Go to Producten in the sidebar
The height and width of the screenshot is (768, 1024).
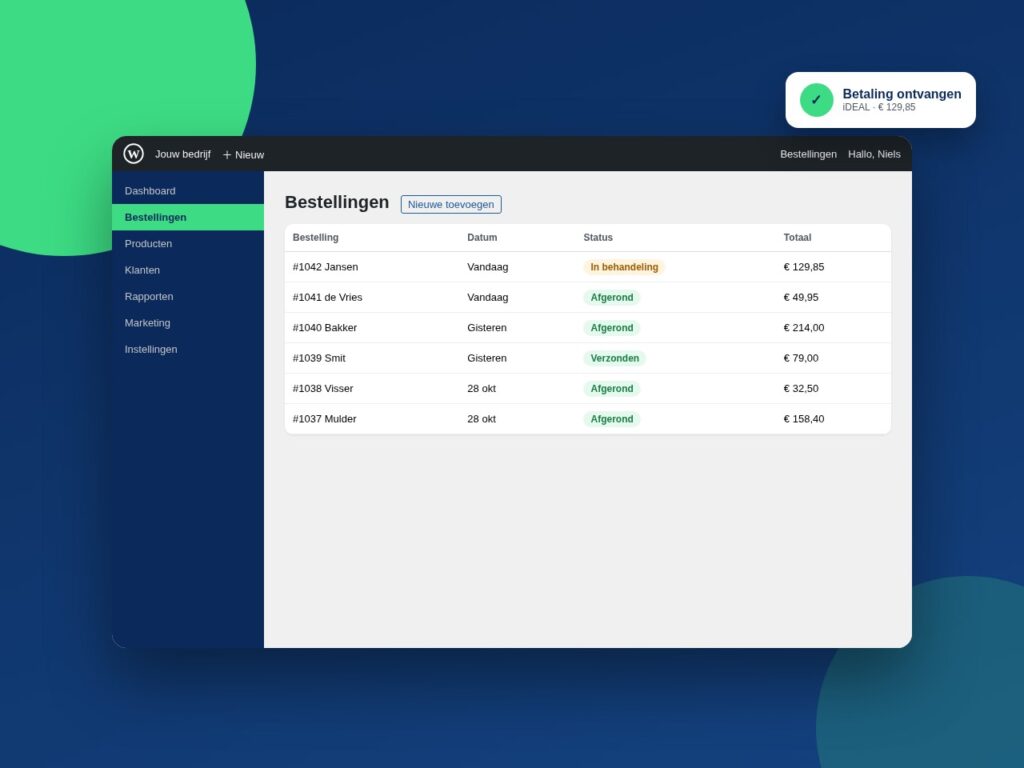188,244
